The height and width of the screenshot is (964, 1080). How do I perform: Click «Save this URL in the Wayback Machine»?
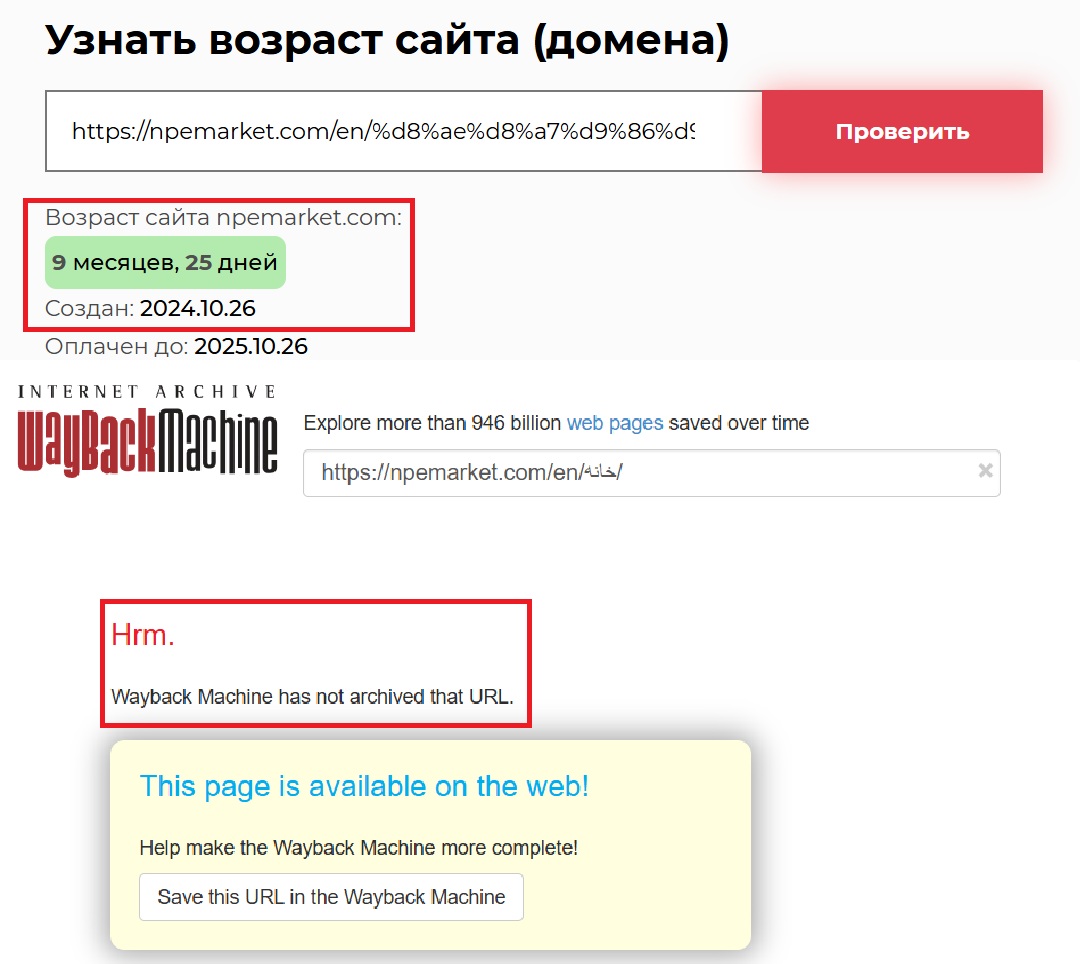[331, 897]
